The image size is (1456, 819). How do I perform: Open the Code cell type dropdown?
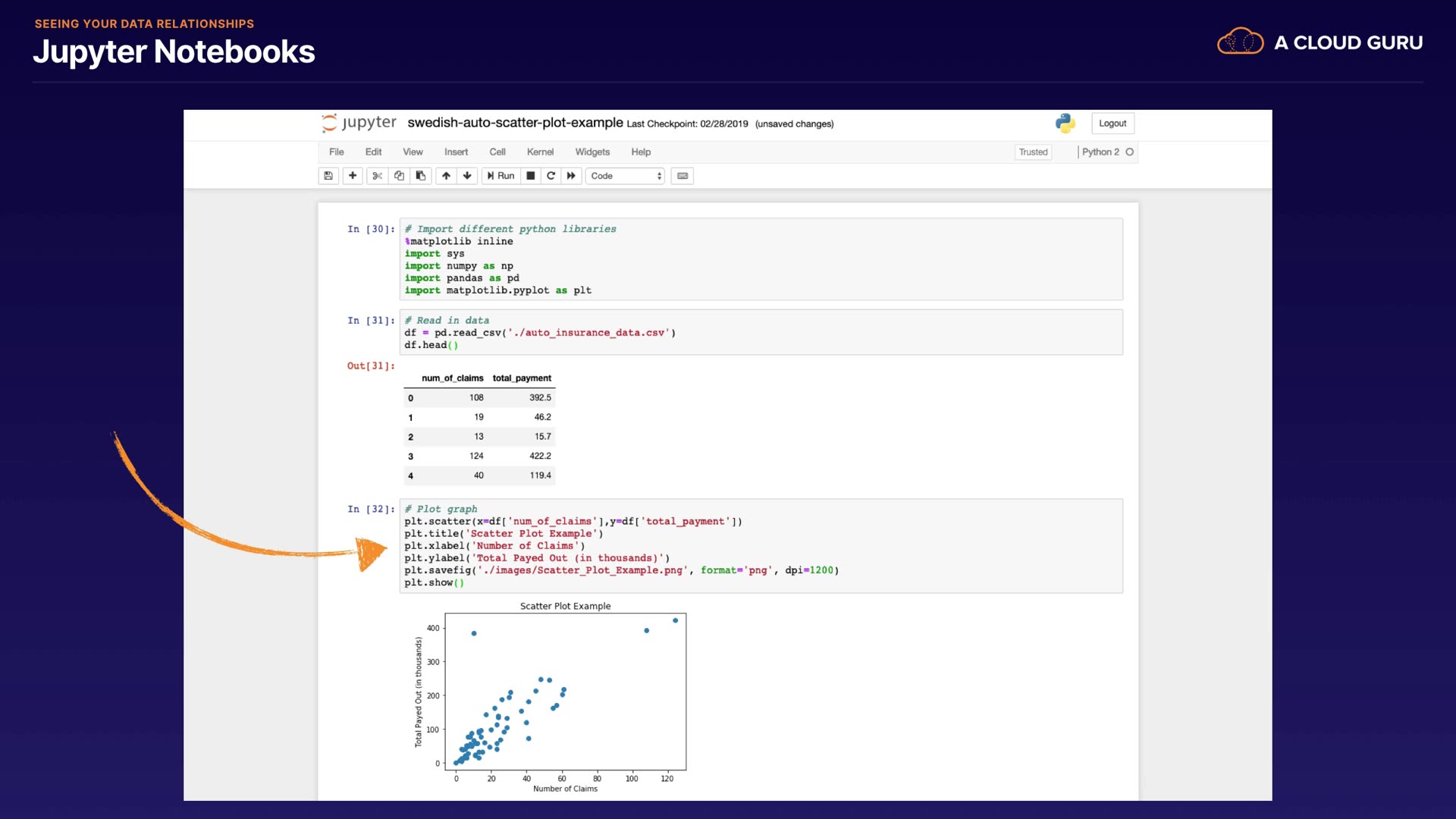point(626,176)
